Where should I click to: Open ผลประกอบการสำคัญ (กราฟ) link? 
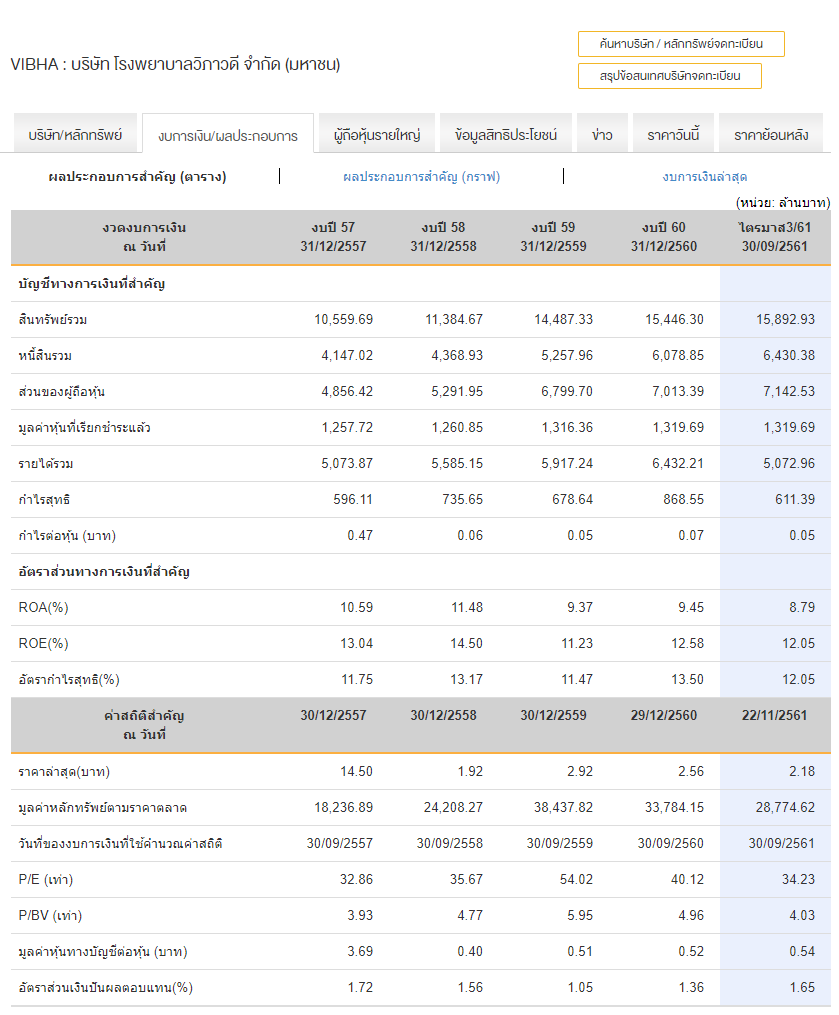coord(421,177)
